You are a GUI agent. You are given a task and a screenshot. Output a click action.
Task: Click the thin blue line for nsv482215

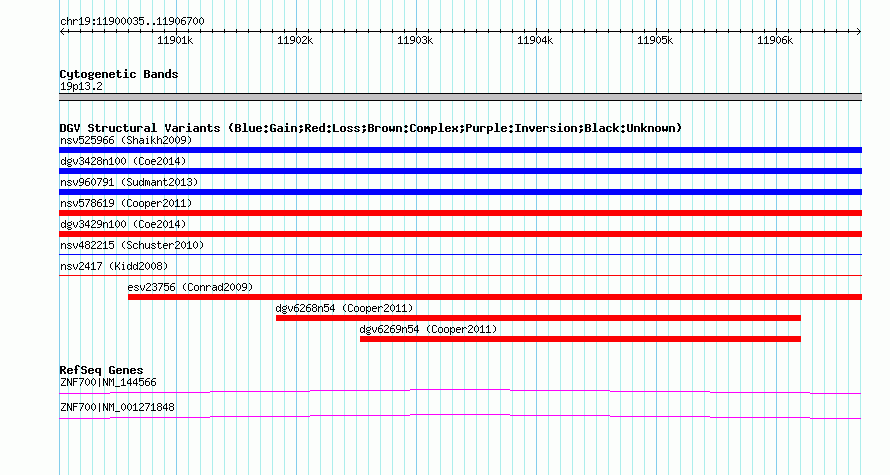click(x=460, y=255)
